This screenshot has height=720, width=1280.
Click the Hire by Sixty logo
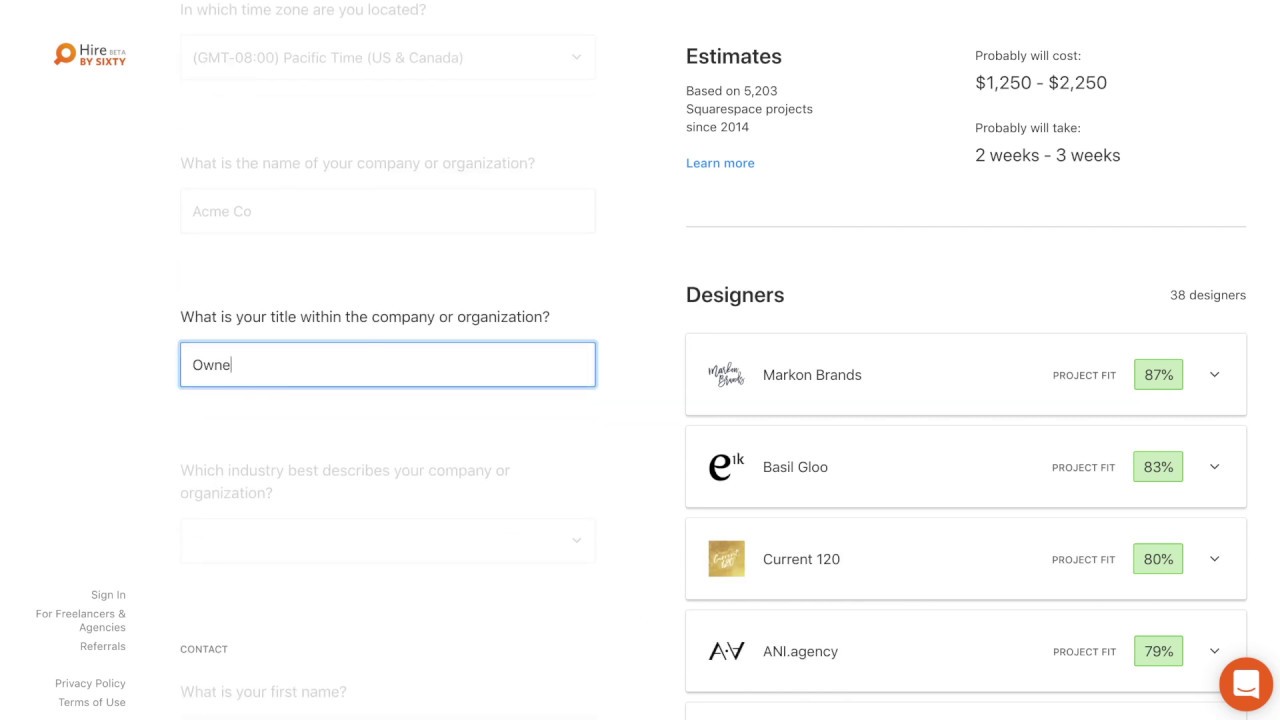coord(90,55)
